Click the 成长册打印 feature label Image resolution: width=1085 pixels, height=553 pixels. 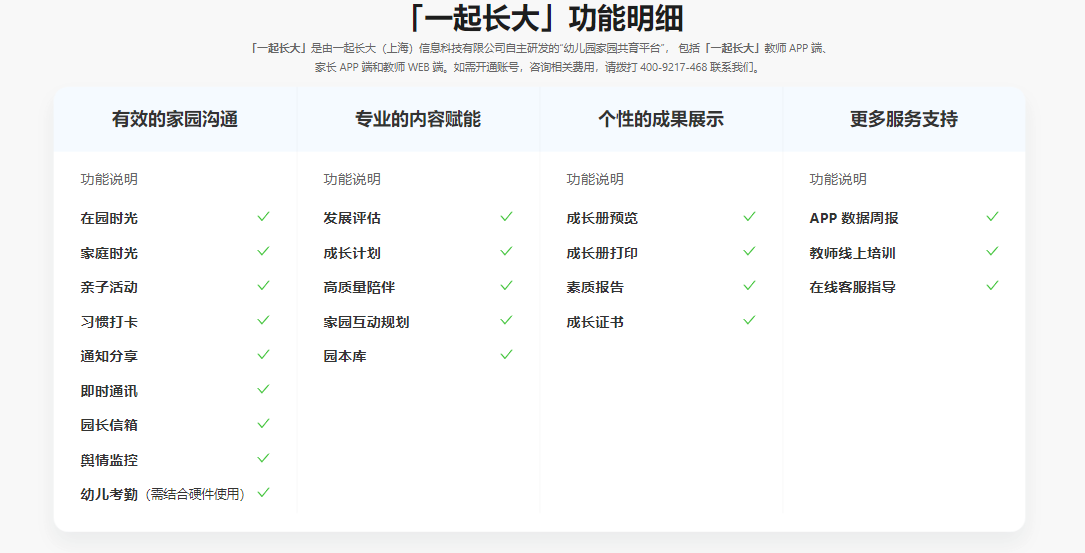click(602, 253)
